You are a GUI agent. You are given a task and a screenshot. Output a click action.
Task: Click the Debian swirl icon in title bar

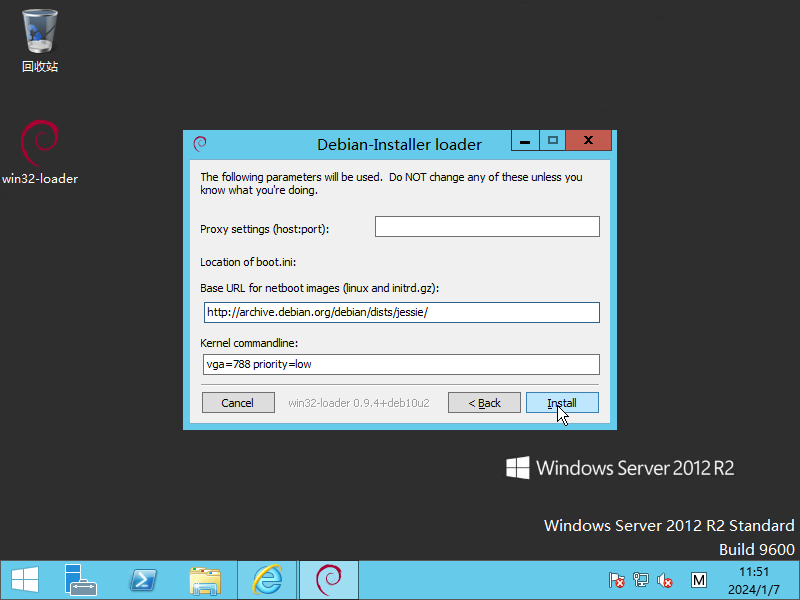200,144
